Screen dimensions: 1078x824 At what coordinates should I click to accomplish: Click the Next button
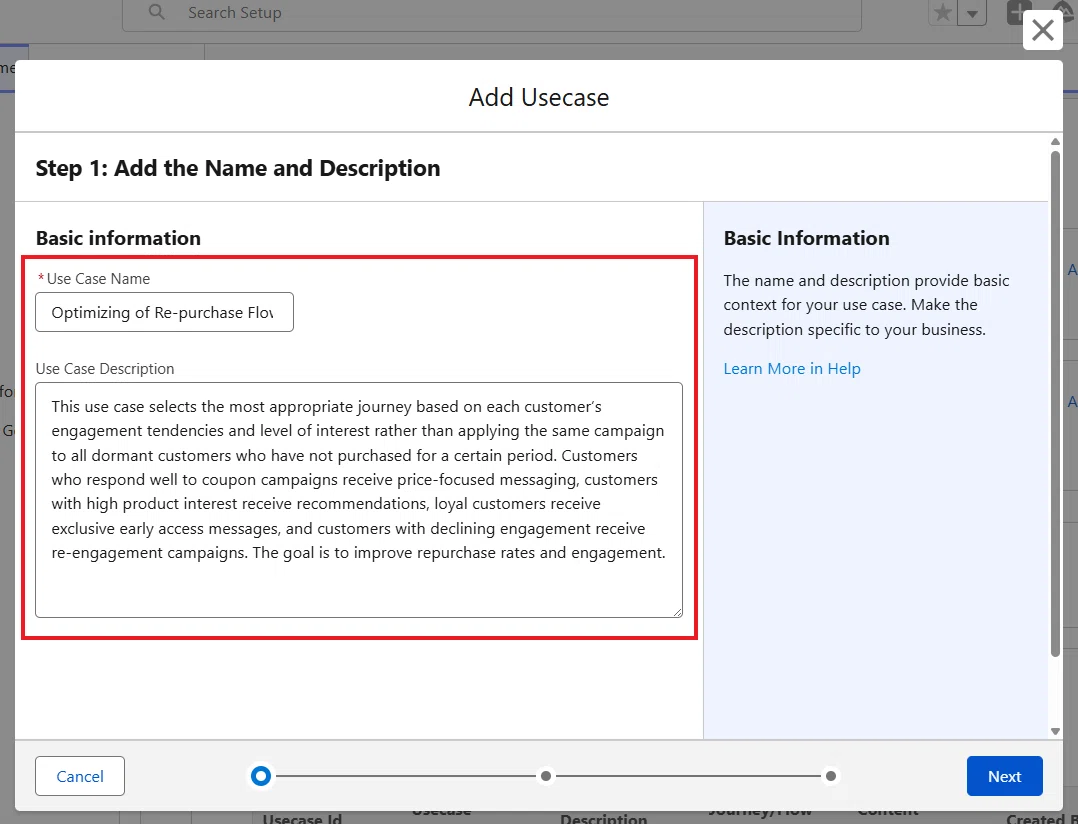[x=1004, y=776]
